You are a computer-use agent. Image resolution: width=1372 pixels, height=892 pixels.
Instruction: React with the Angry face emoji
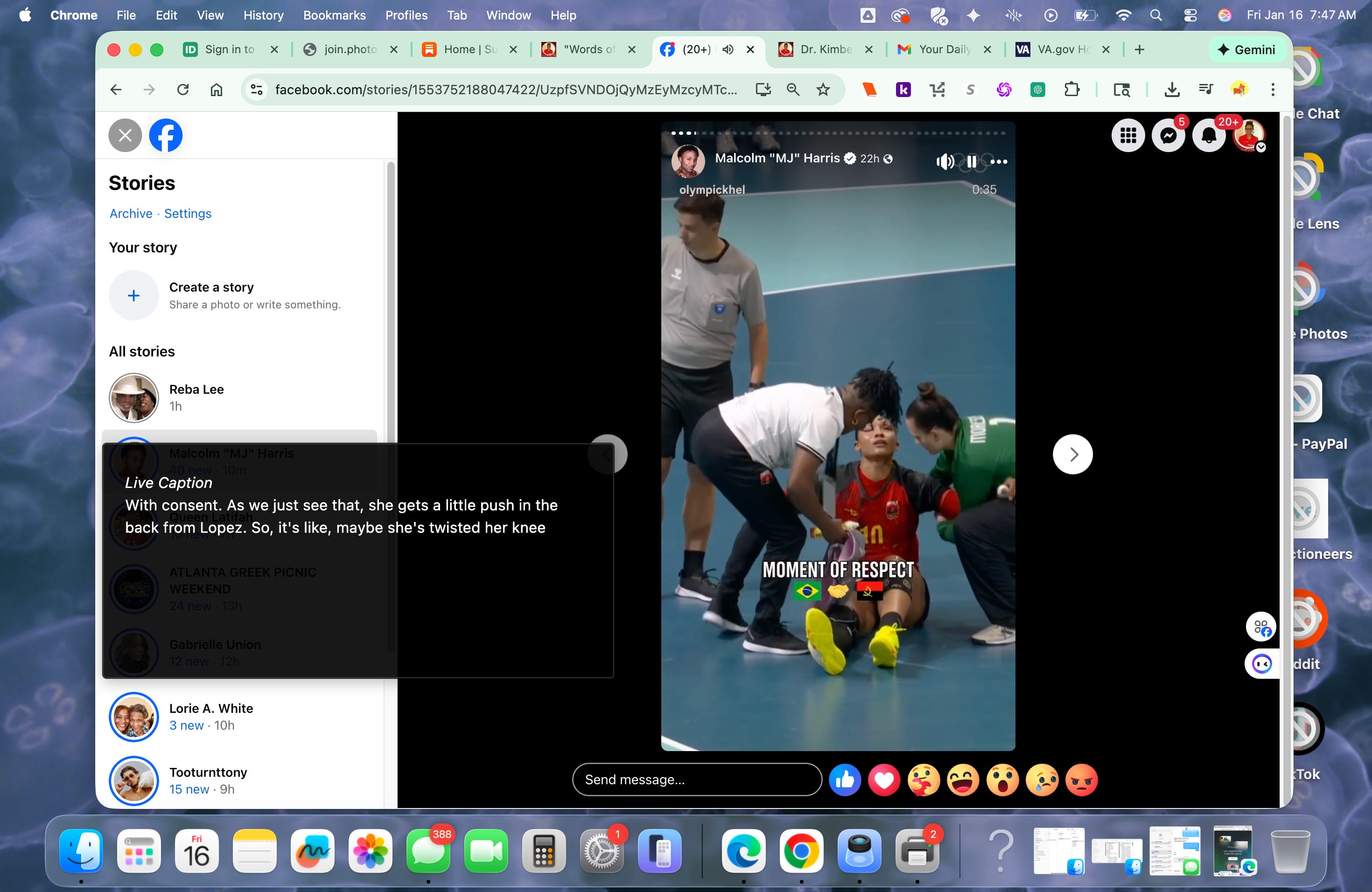1081,780
